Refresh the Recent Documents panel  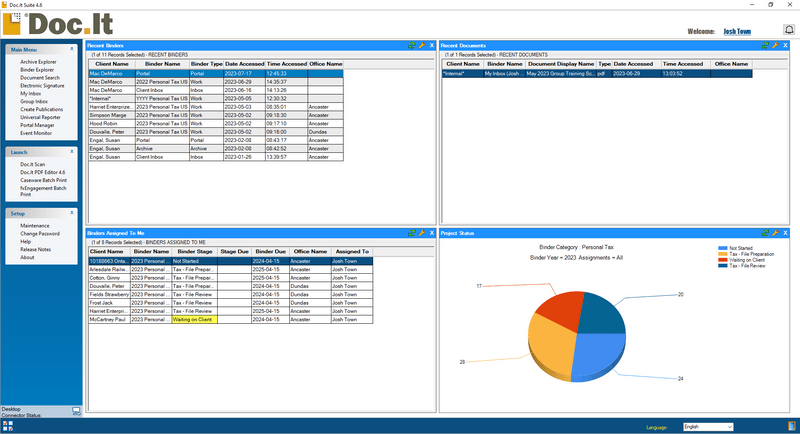pyautogui.click(x=765, y=45)
